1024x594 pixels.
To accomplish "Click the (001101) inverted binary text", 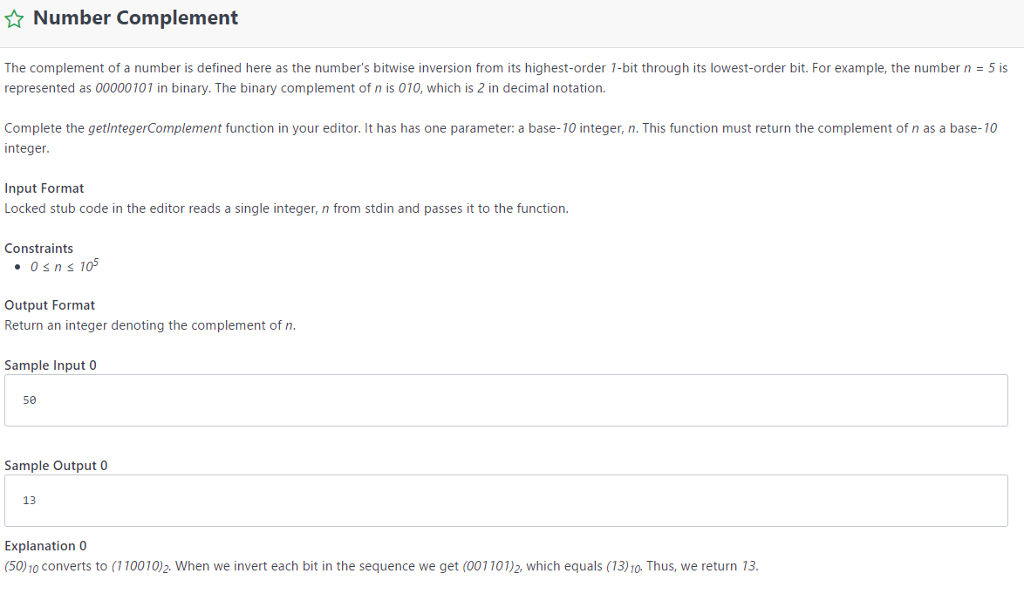I will point(492,567).
